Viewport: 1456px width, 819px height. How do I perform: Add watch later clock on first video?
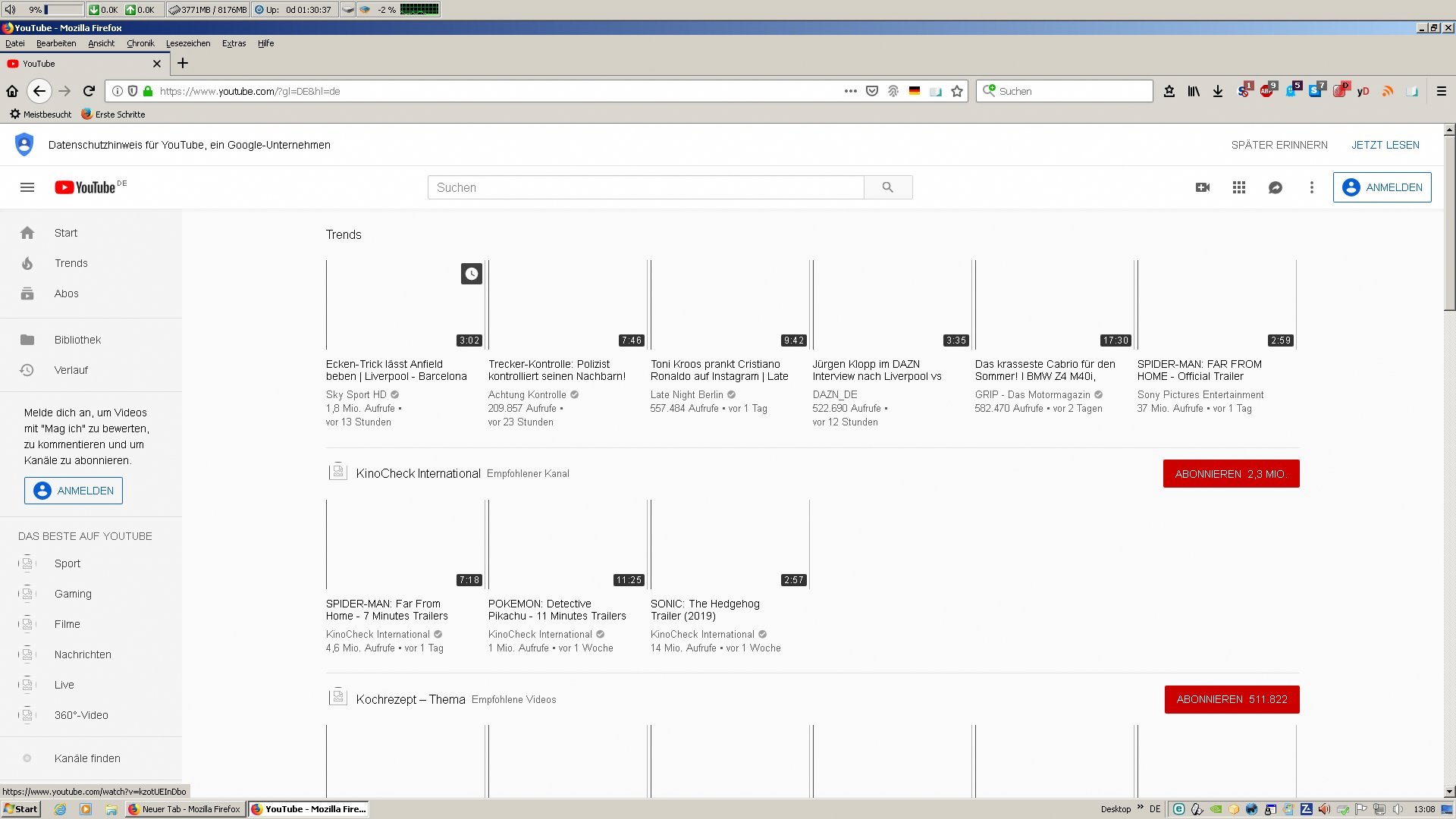(x=471, y=274)
